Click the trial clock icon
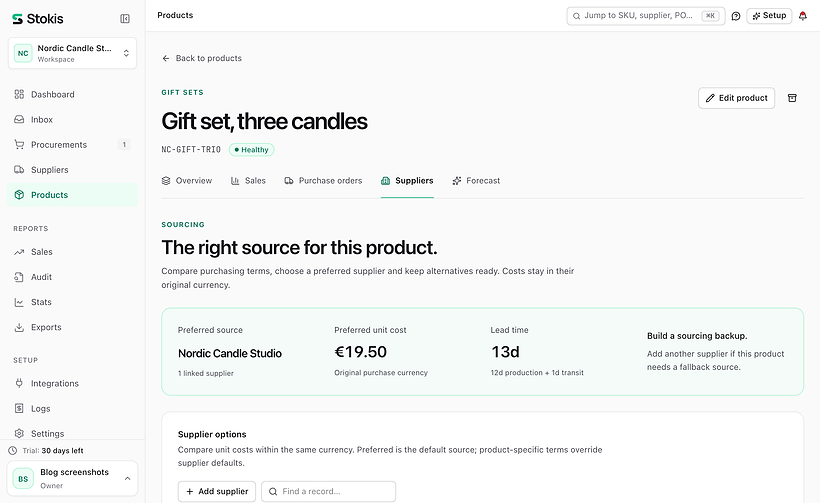The height and width of the screenshot is (503, 820). pos(13,451)
